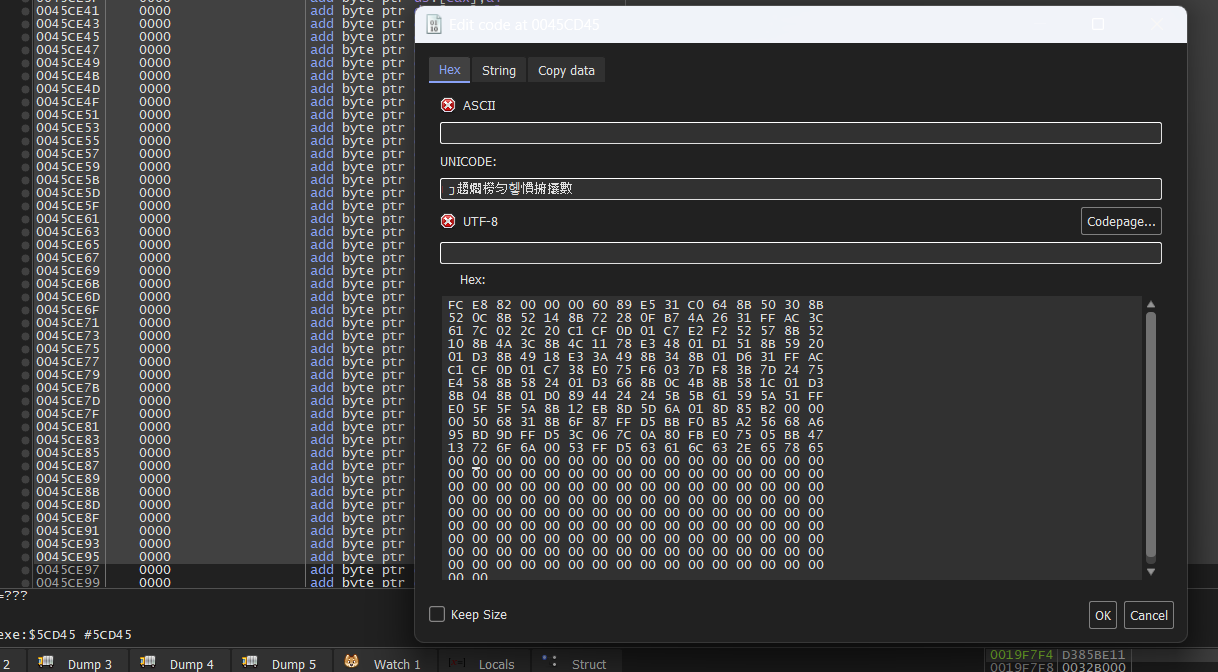Screen dimensions: 1218x672
Task: Click add instruction at row 0045CE8D
Action: coord(357,504)
